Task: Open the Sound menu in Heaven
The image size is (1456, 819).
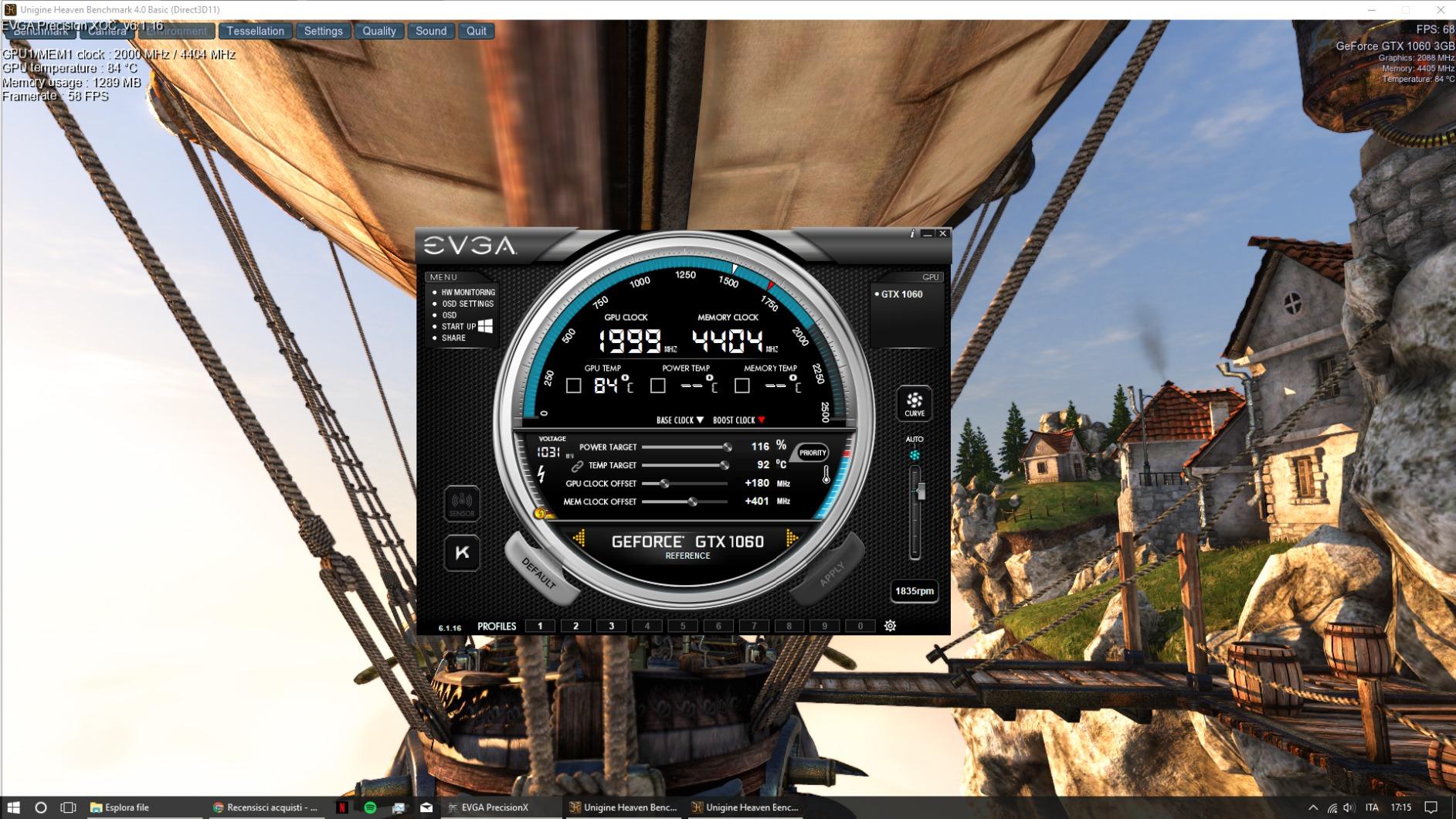Action: coord(431,31)
